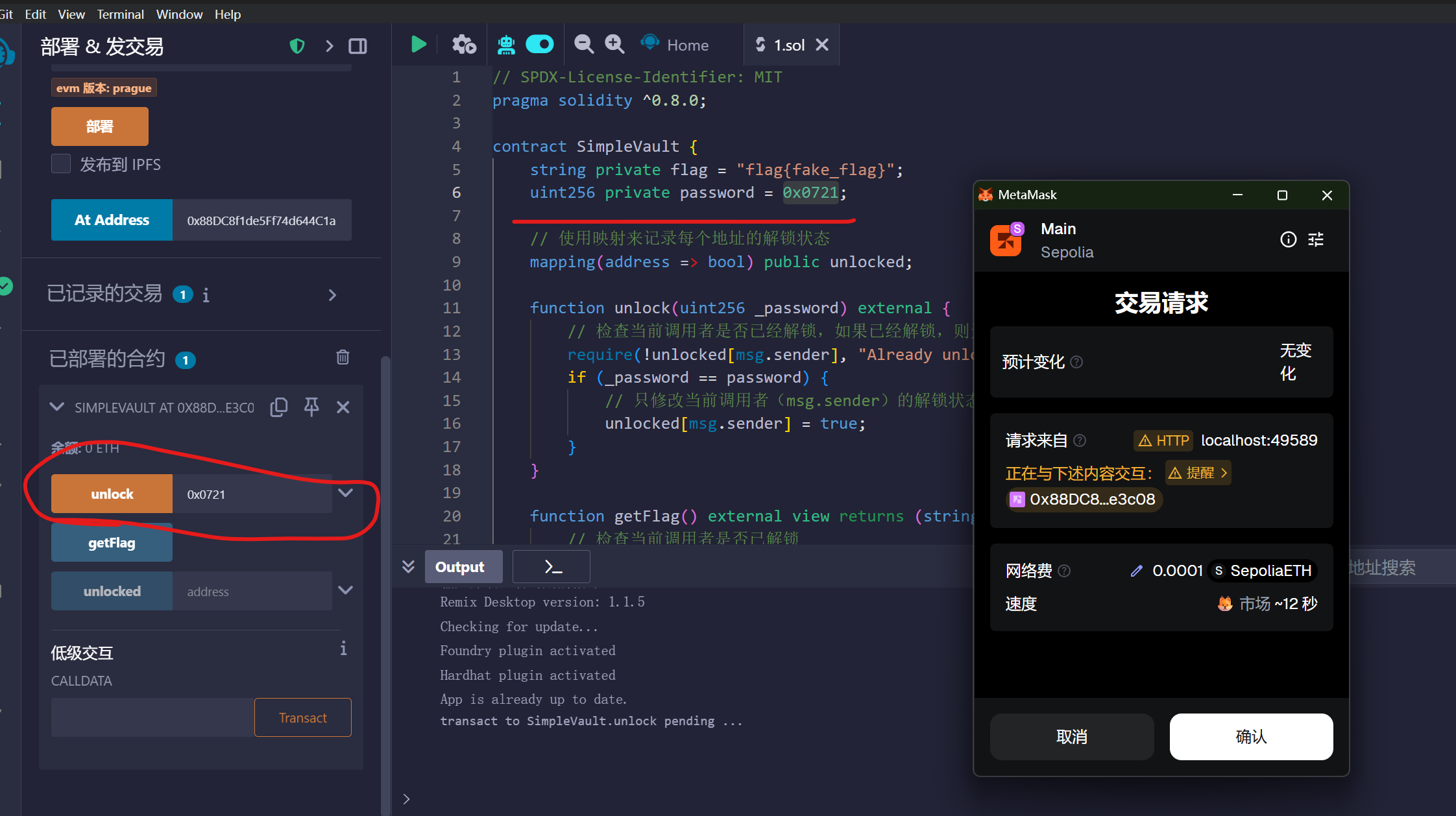Click the green Run script play icon
Image resolution: width=1456 pixels, height=816 pixels.
[x=419, y=45]
